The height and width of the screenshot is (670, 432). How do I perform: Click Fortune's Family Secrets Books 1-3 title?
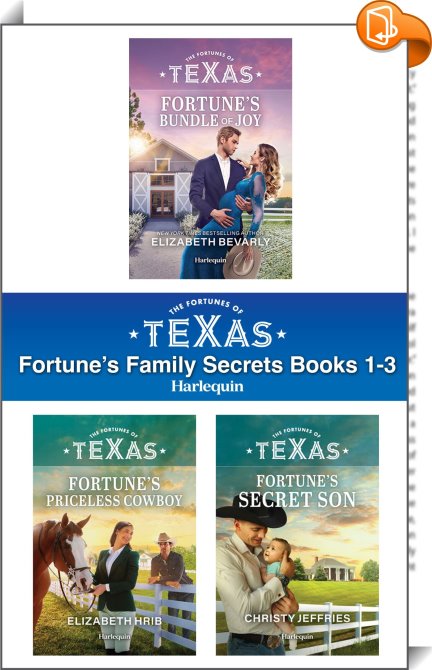coord(208,365)
